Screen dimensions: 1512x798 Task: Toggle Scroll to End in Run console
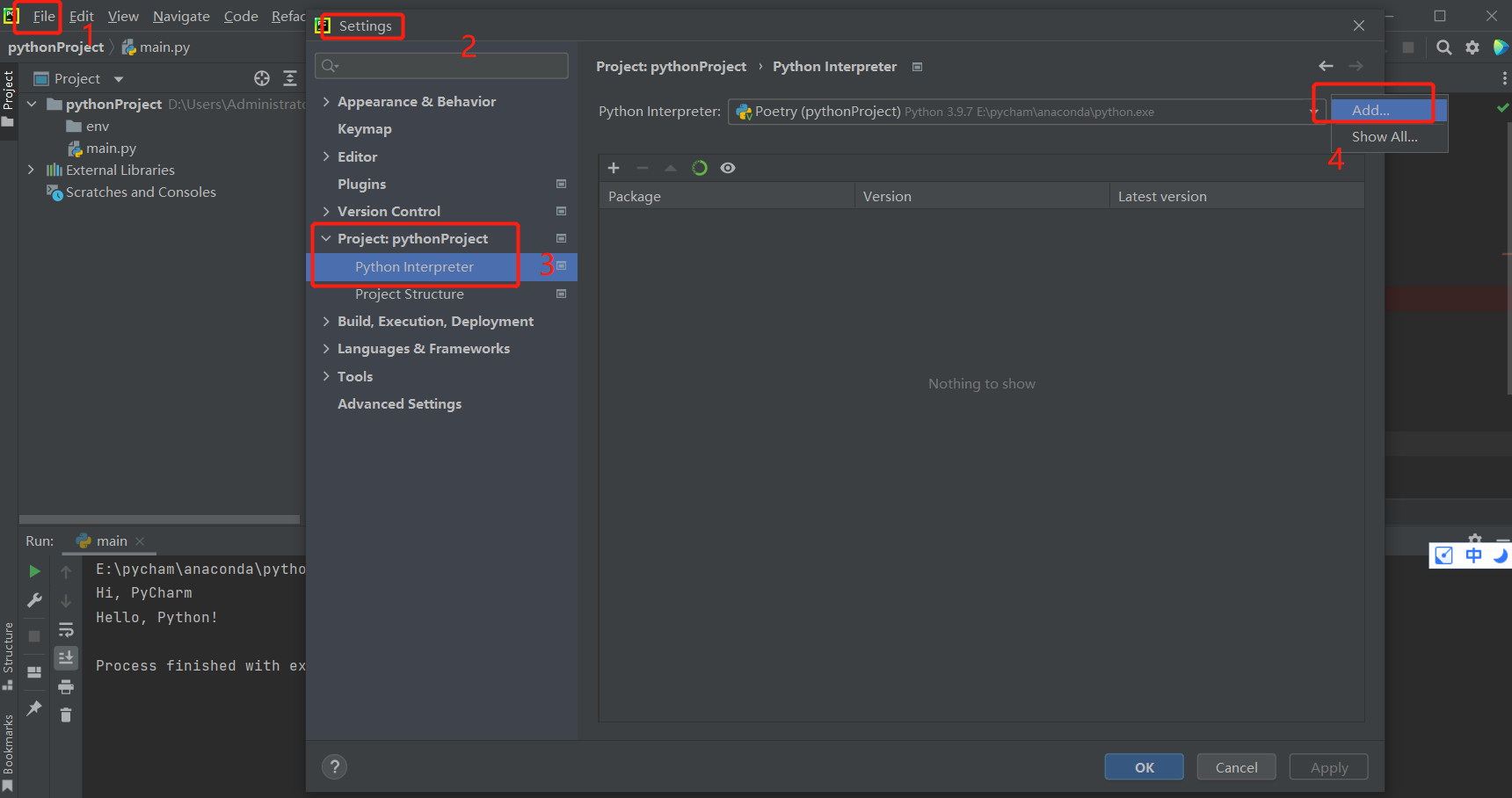[x=66, y=657]
